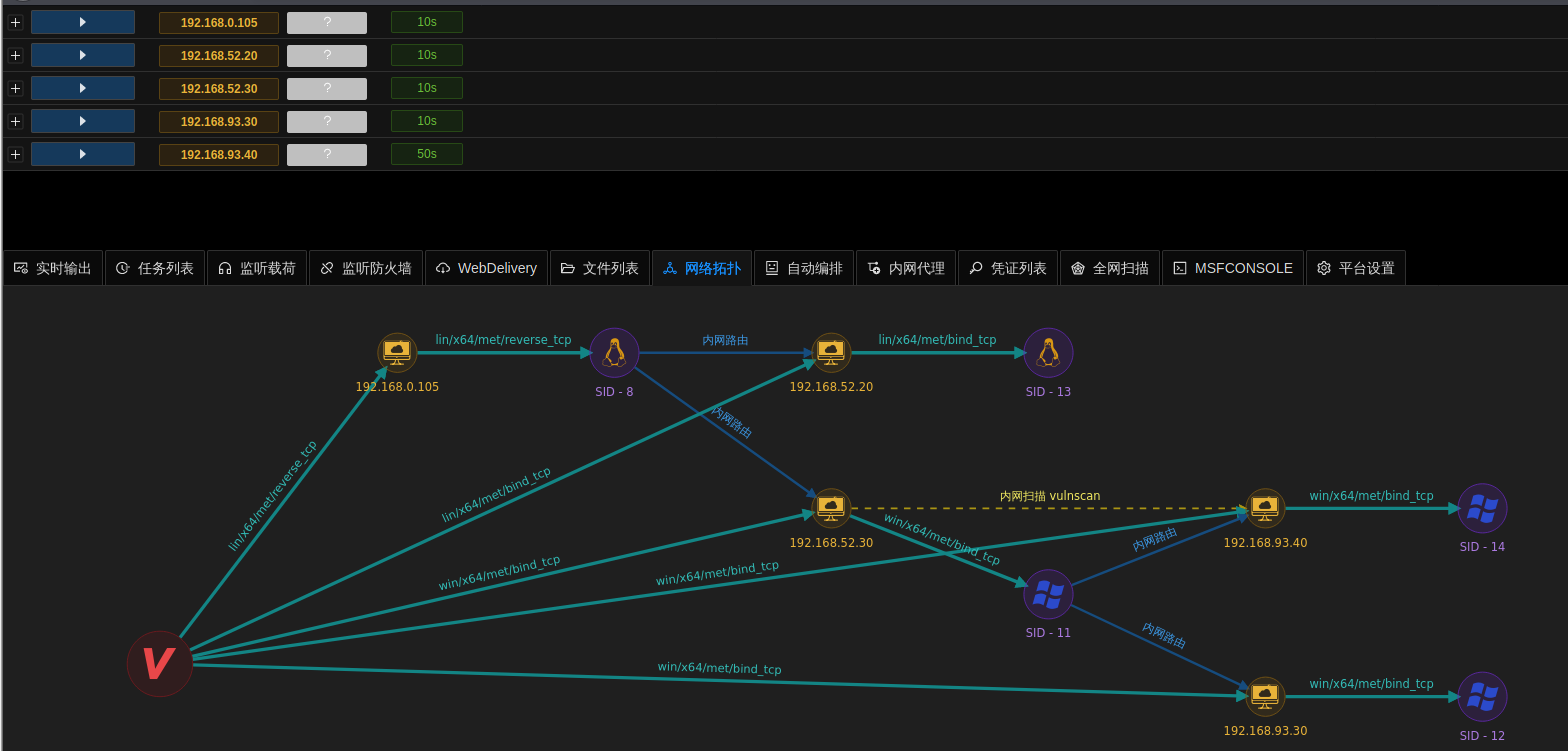The width and height of the screenshot is (1568, 751).
Task: Click the Windows session SID - 14 node
Action: pyautogui.click(x=1482, y=509)
